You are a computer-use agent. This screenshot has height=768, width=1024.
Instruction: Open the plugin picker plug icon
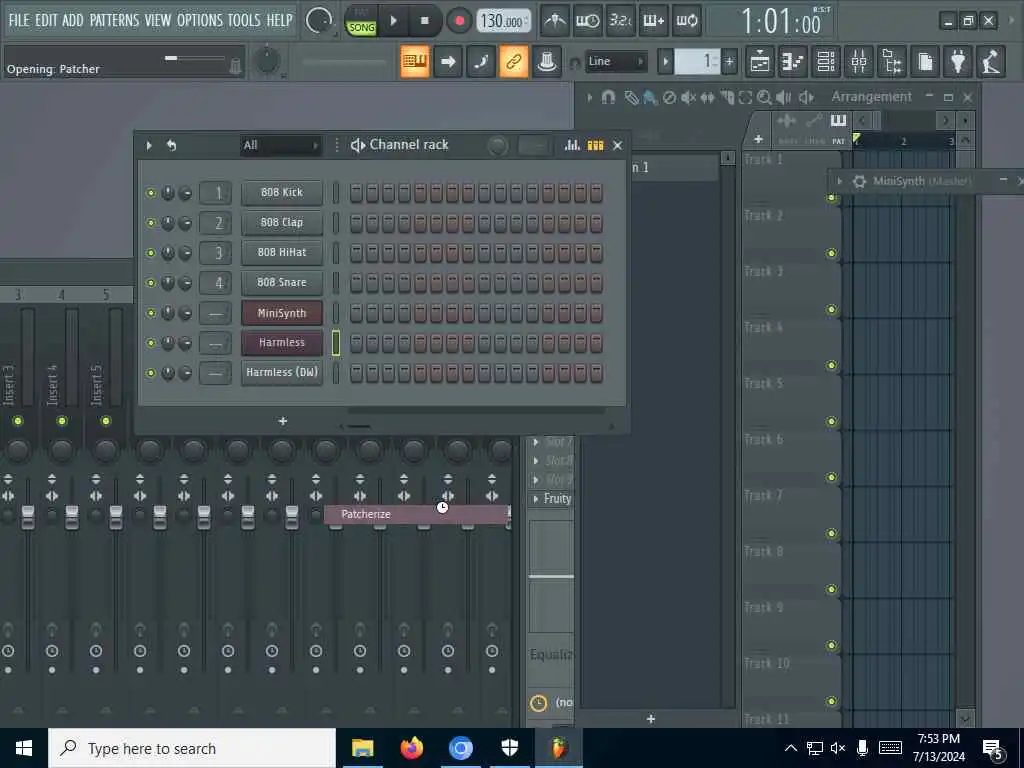click(x=958, y=61)
